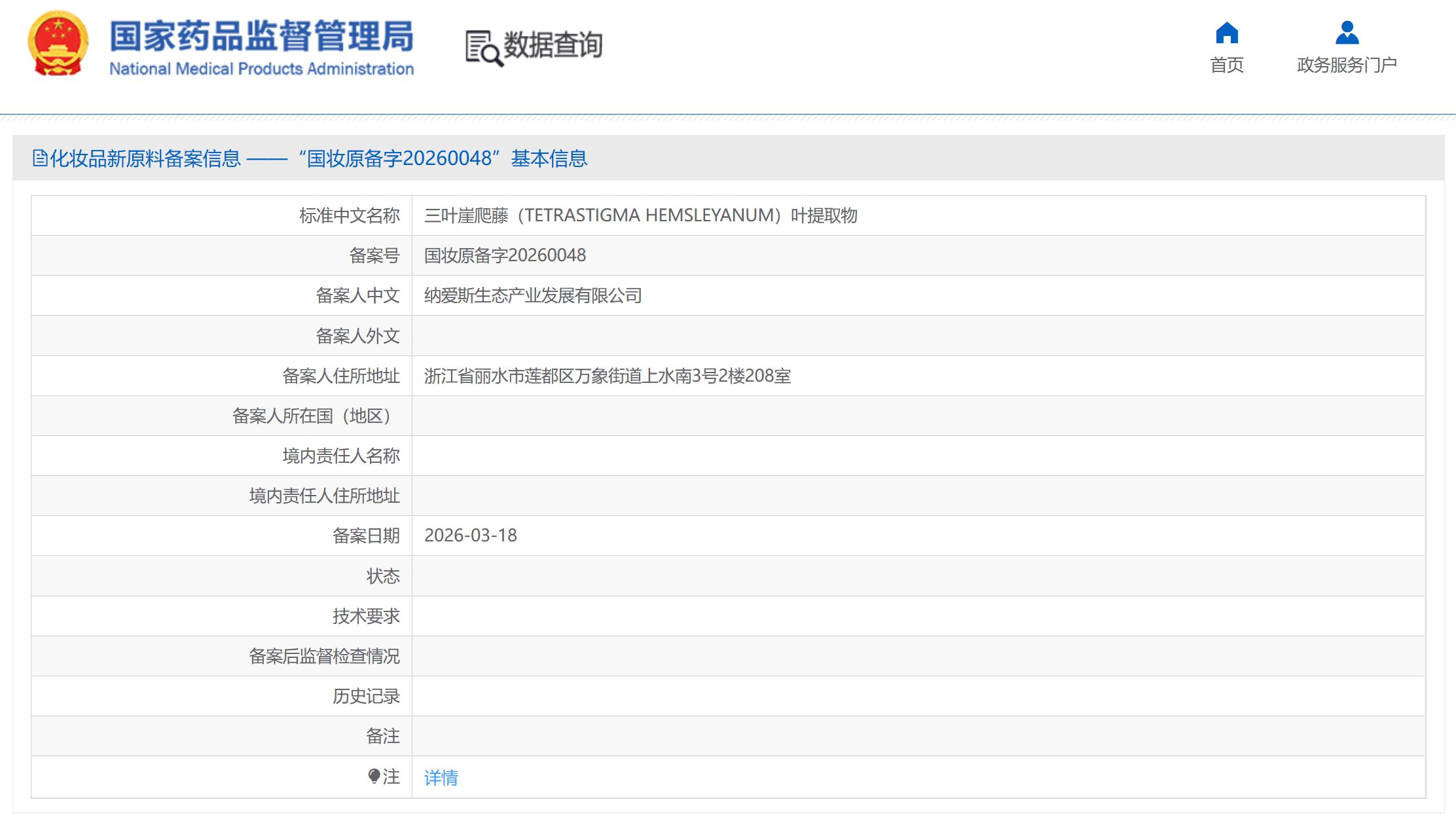The height and width of the screenshot is (821, 1456).
Task: Open 政务服务门户 portal
Action: coord(1347,65)
